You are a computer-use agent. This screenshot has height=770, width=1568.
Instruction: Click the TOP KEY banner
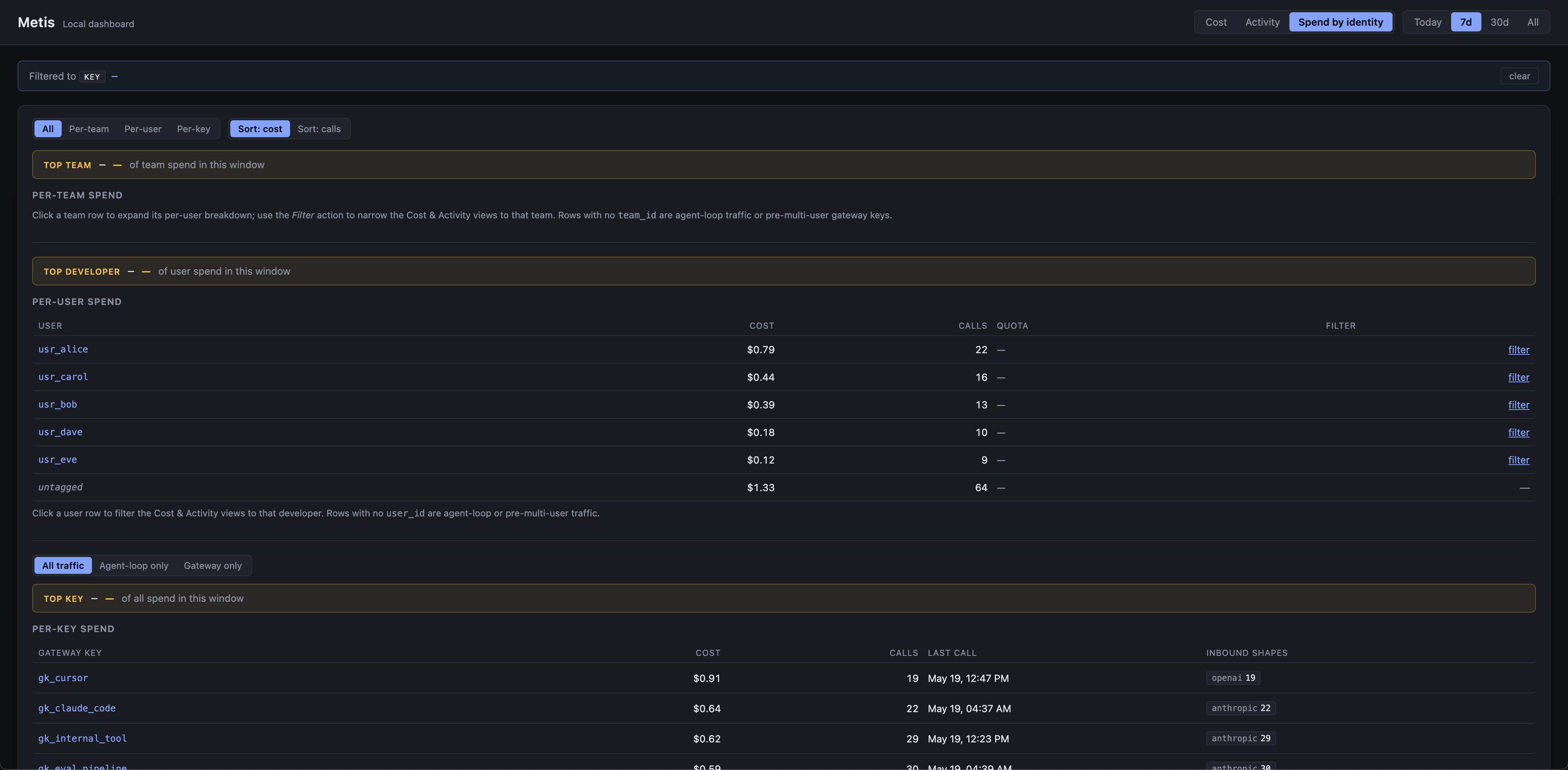point(783,598)
